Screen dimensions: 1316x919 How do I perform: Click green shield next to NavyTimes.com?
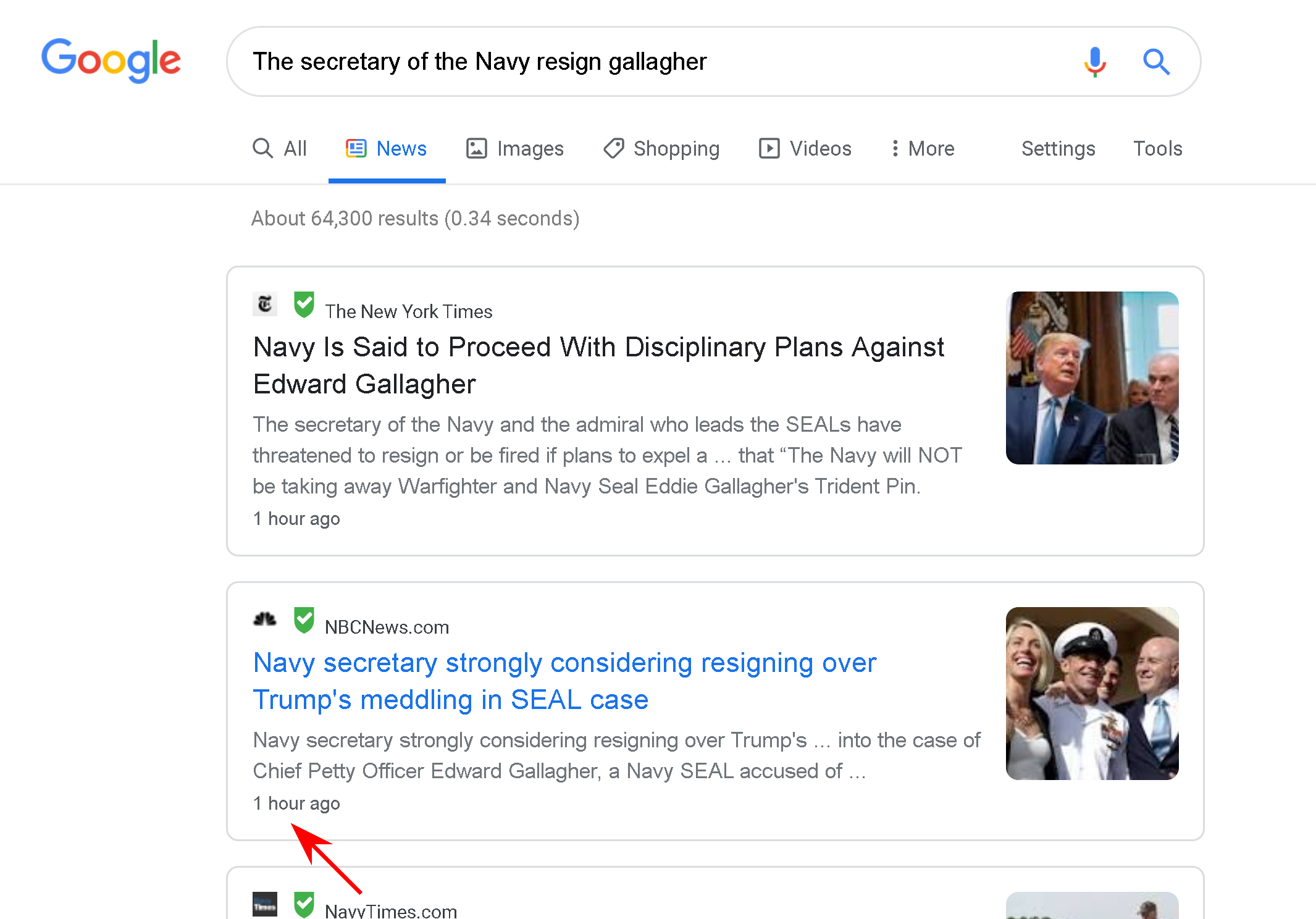click(x=304, y=905)
